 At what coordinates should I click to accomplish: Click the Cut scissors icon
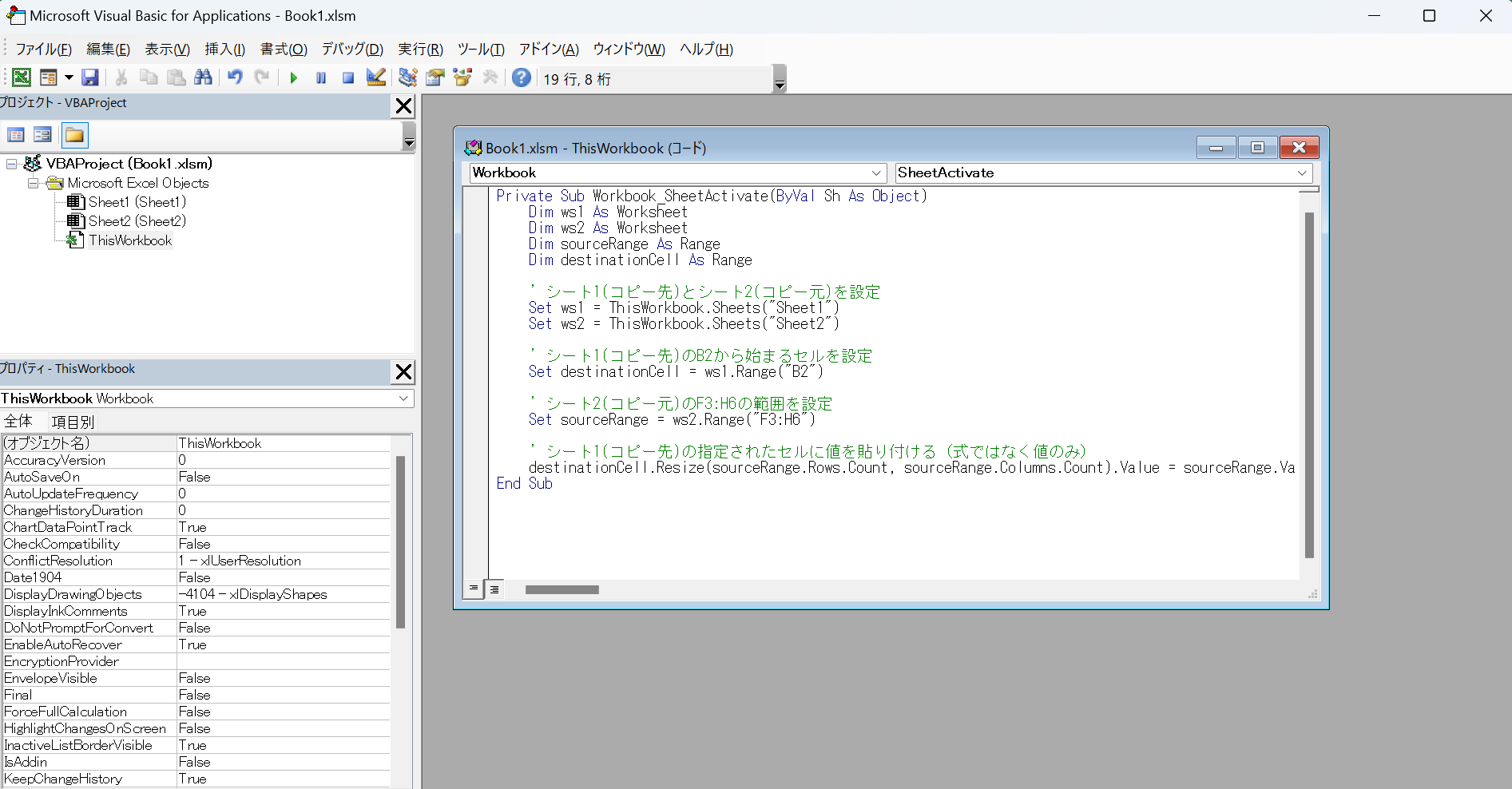[x=121, y=77]
